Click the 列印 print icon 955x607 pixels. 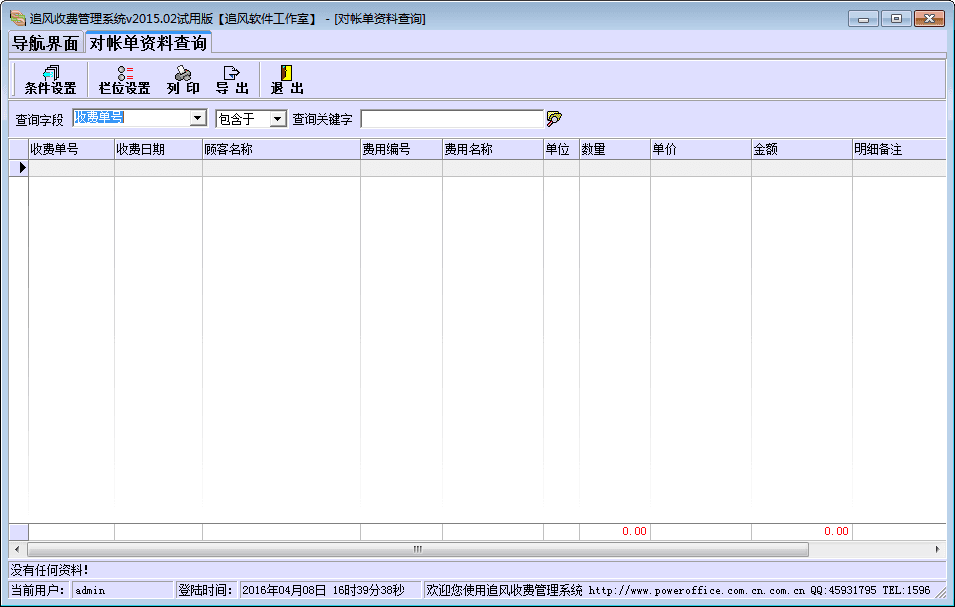pyautogui.click(x=183, y=79)
